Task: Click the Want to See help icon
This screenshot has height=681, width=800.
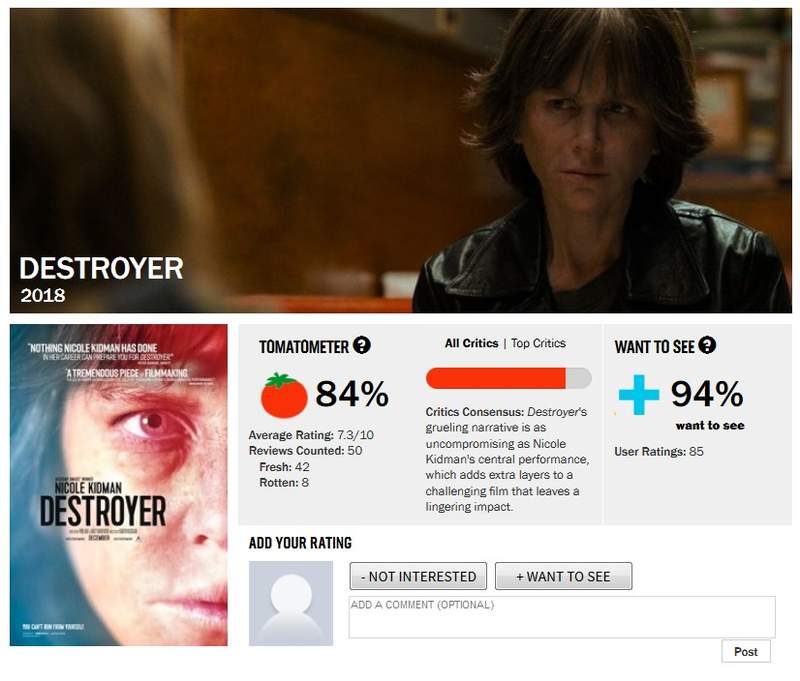Action: point(707,345)
